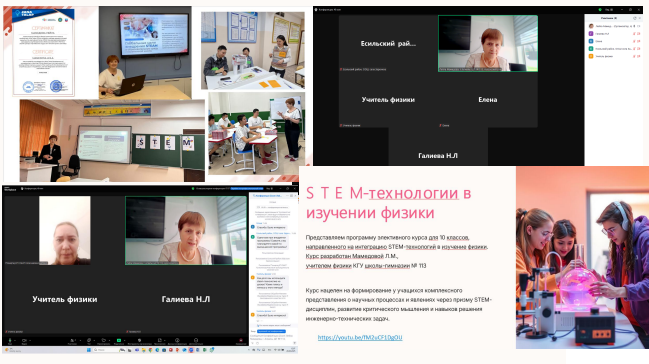The width and height of the screenshot is (649, 364).
Task: Select the Есильский рай... video tile
Action: point(388,43)
